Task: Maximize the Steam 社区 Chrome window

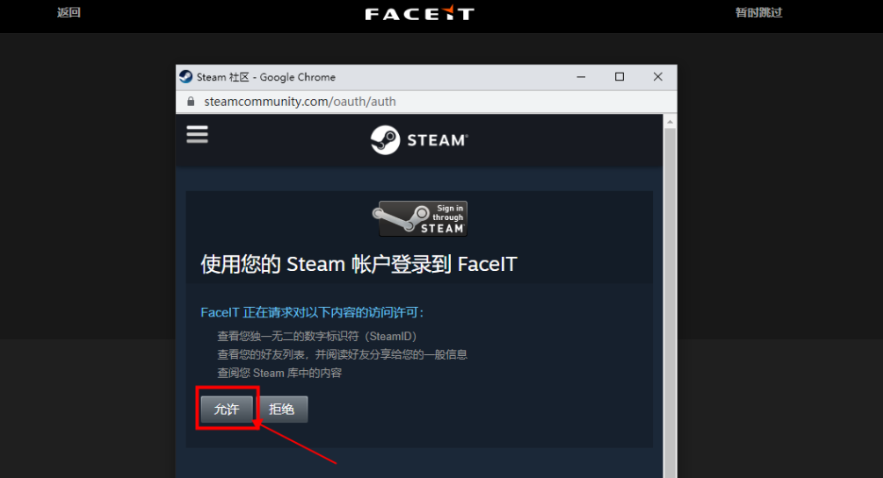Action: coord(619,77)
